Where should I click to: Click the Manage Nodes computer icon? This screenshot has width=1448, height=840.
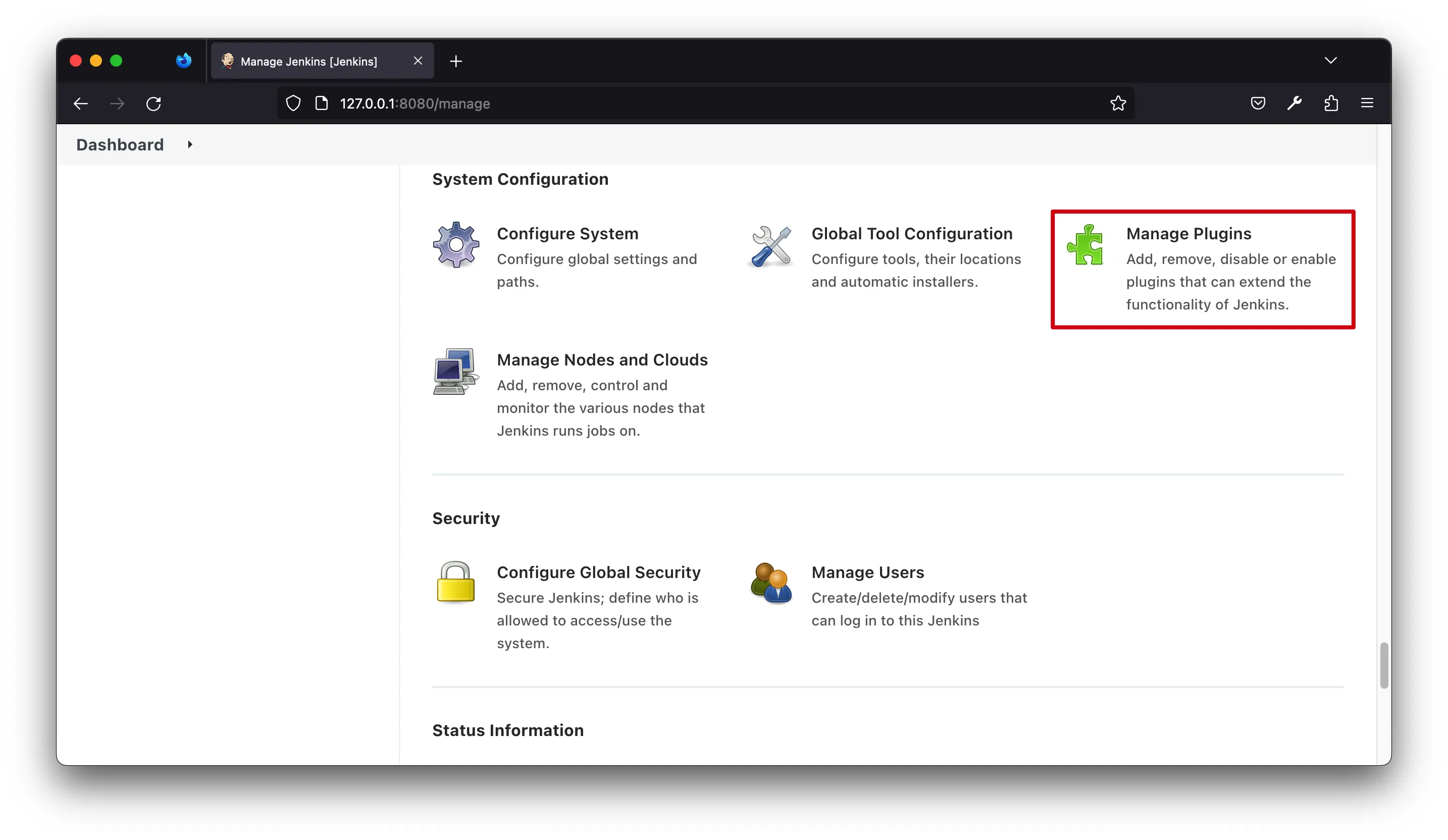pos(456,371)
